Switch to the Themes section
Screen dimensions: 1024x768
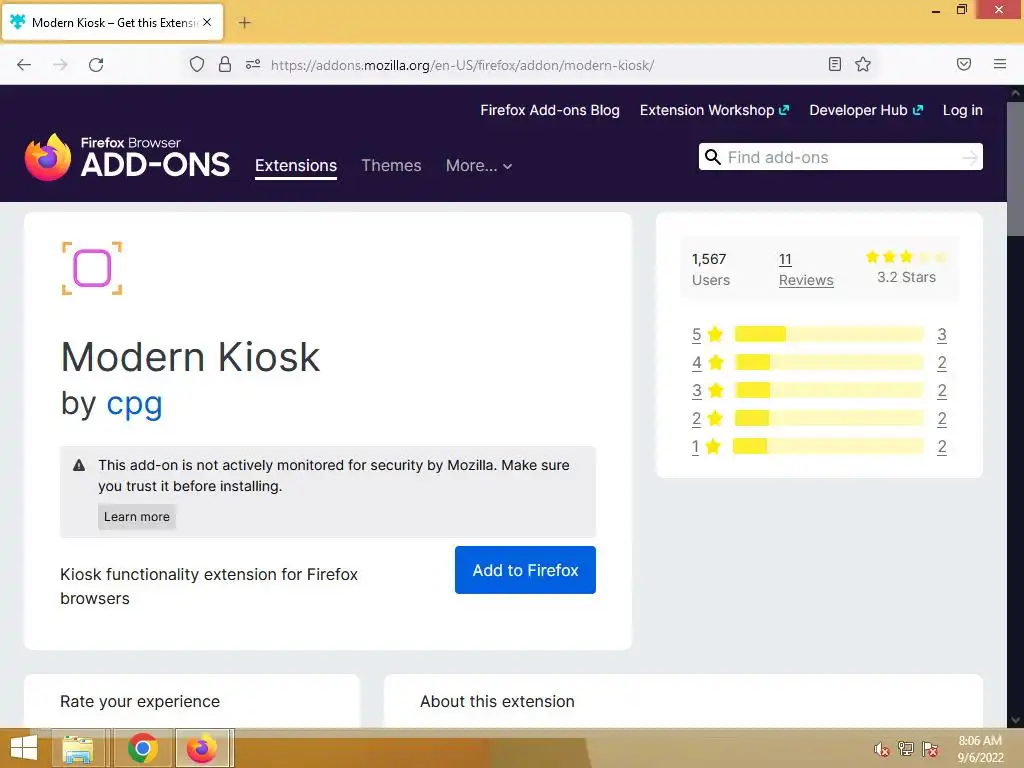(391, 166)
